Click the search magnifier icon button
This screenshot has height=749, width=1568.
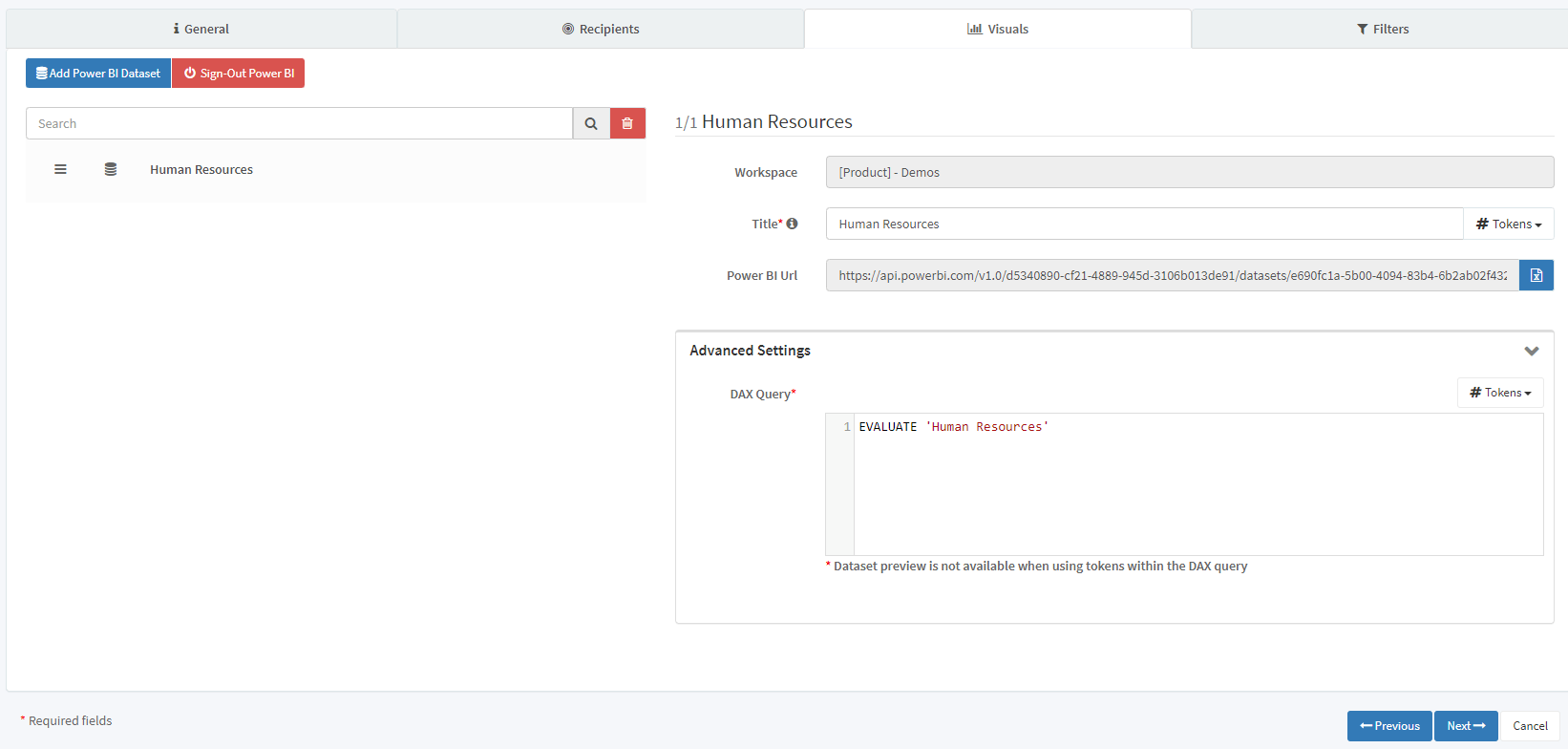click(591, 123)
